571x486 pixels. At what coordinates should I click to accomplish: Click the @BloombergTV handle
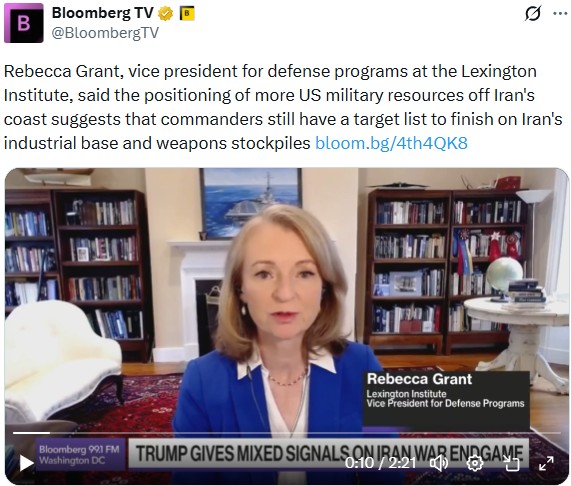click(105, 33)
